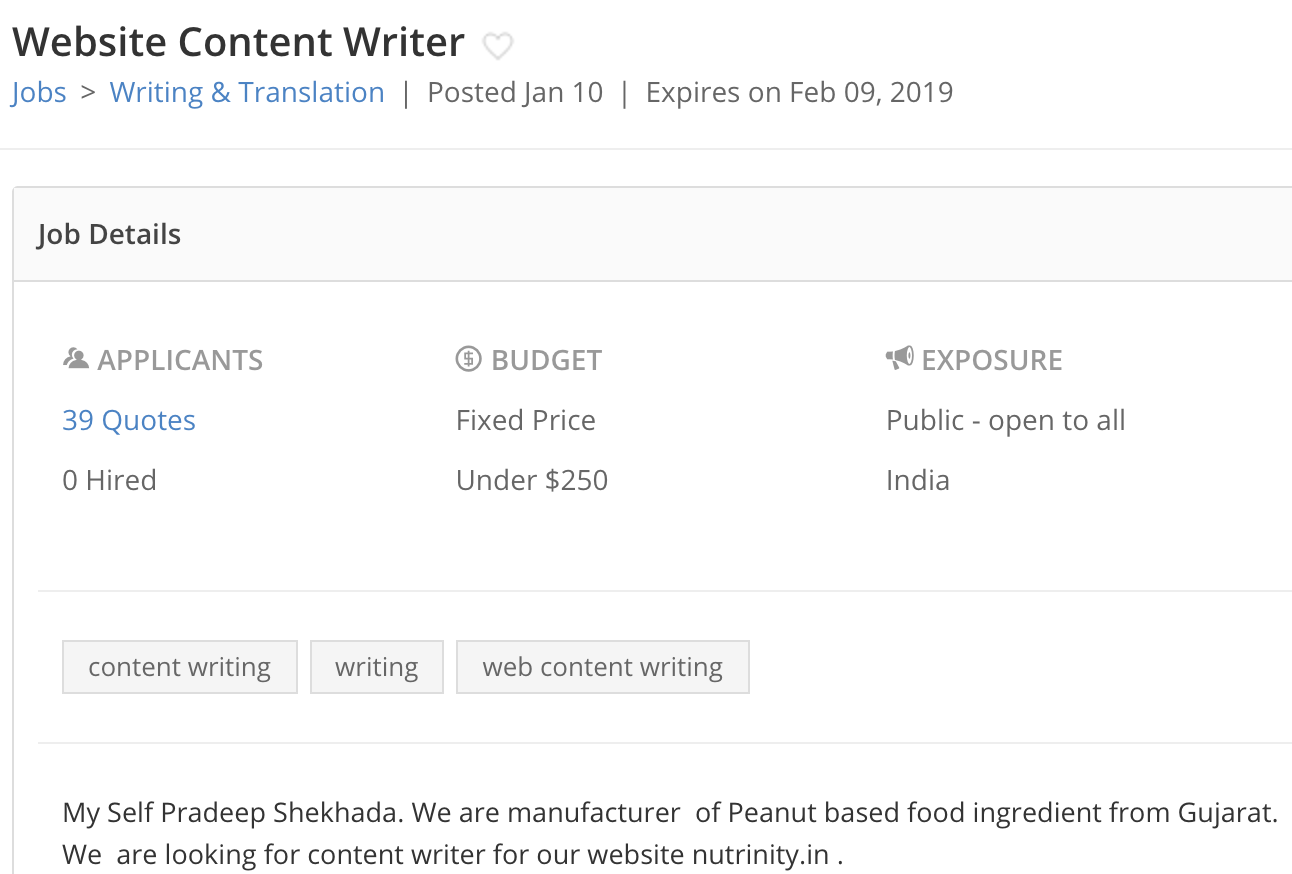Open the Jobs breadcrumb link
Image resolution: width=1292 pixels, height=874 pixels.
pyautogui.click(x=38, y=92)
